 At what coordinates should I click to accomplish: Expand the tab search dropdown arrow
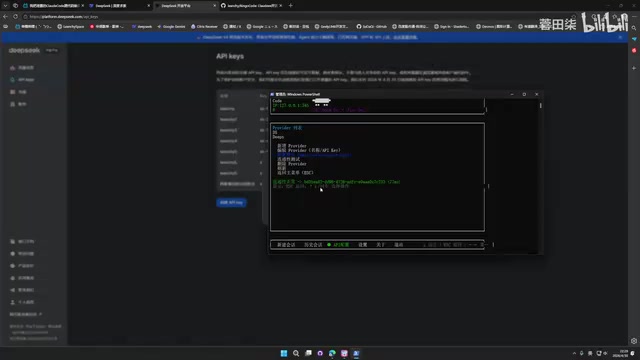pos(5,6)
